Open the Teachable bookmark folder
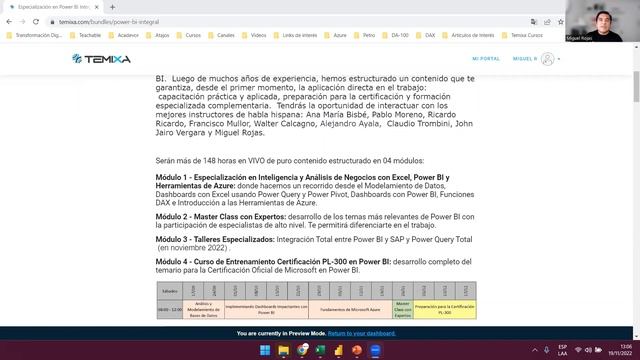 tap(85, 36)
